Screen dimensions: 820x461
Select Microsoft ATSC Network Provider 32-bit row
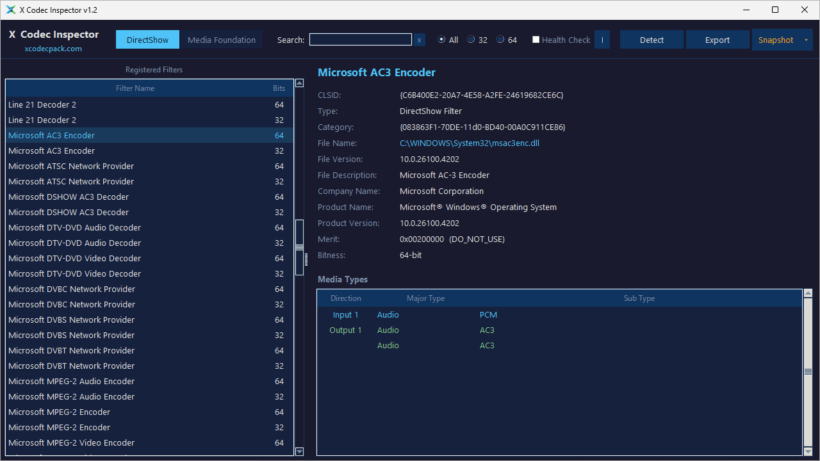[x=150, y=181]
